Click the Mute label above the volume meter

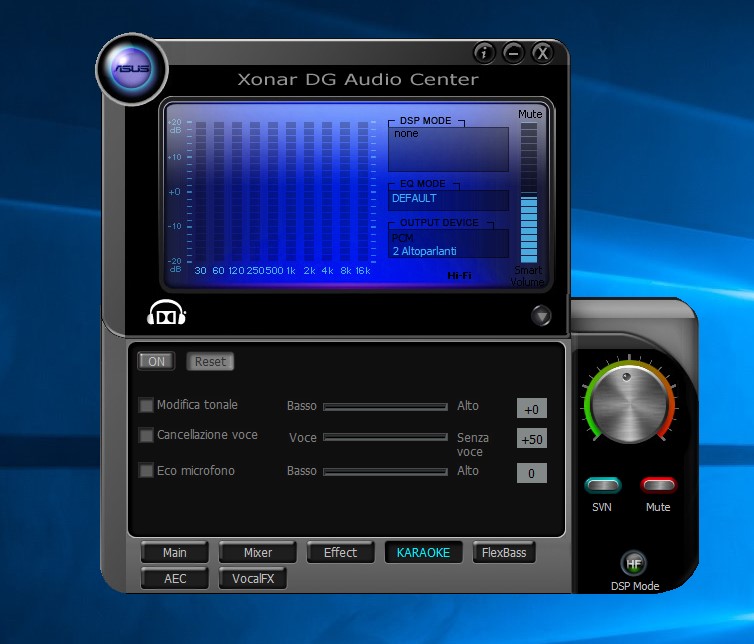(530, 114)
